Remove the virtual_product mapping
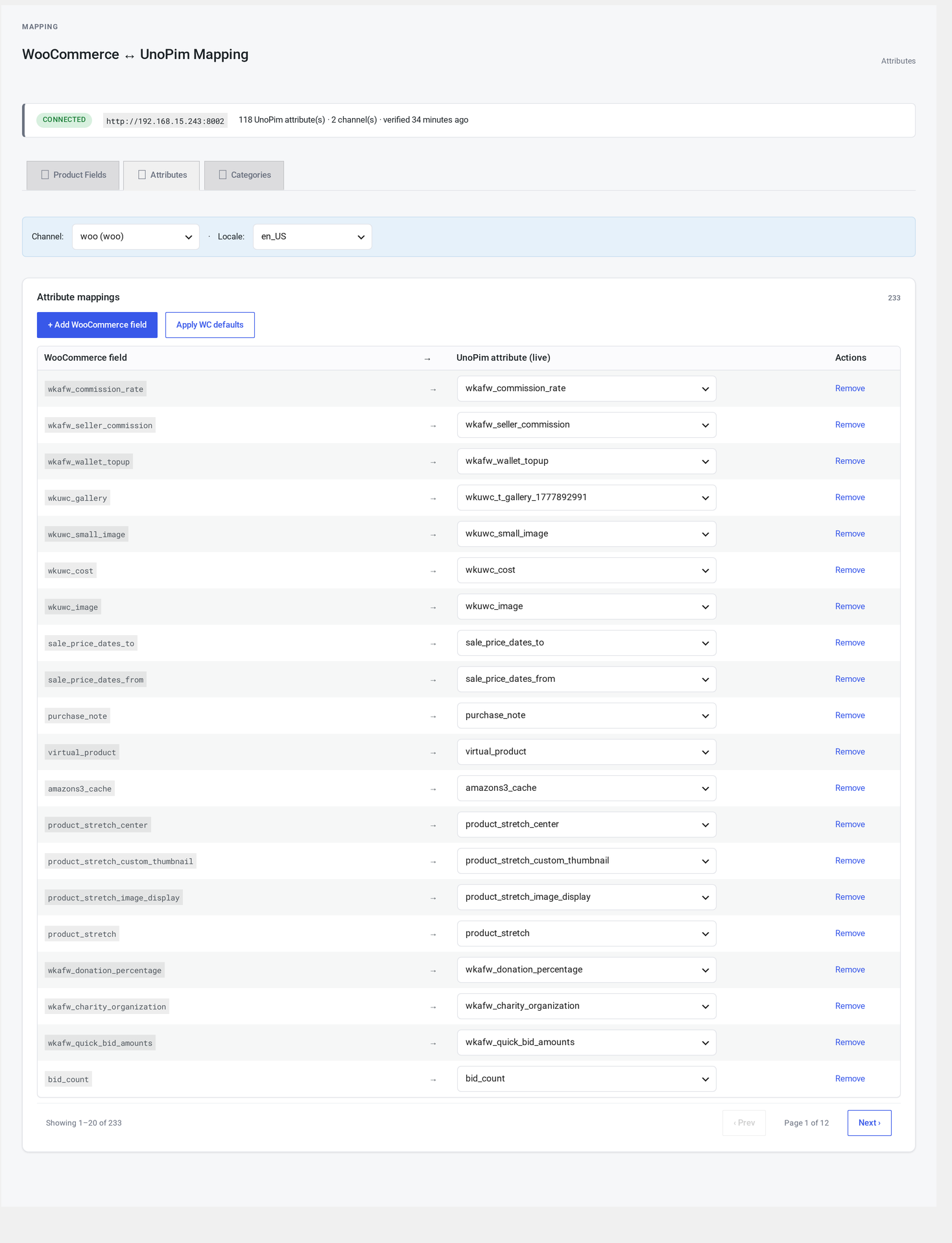 click(850, 752)
